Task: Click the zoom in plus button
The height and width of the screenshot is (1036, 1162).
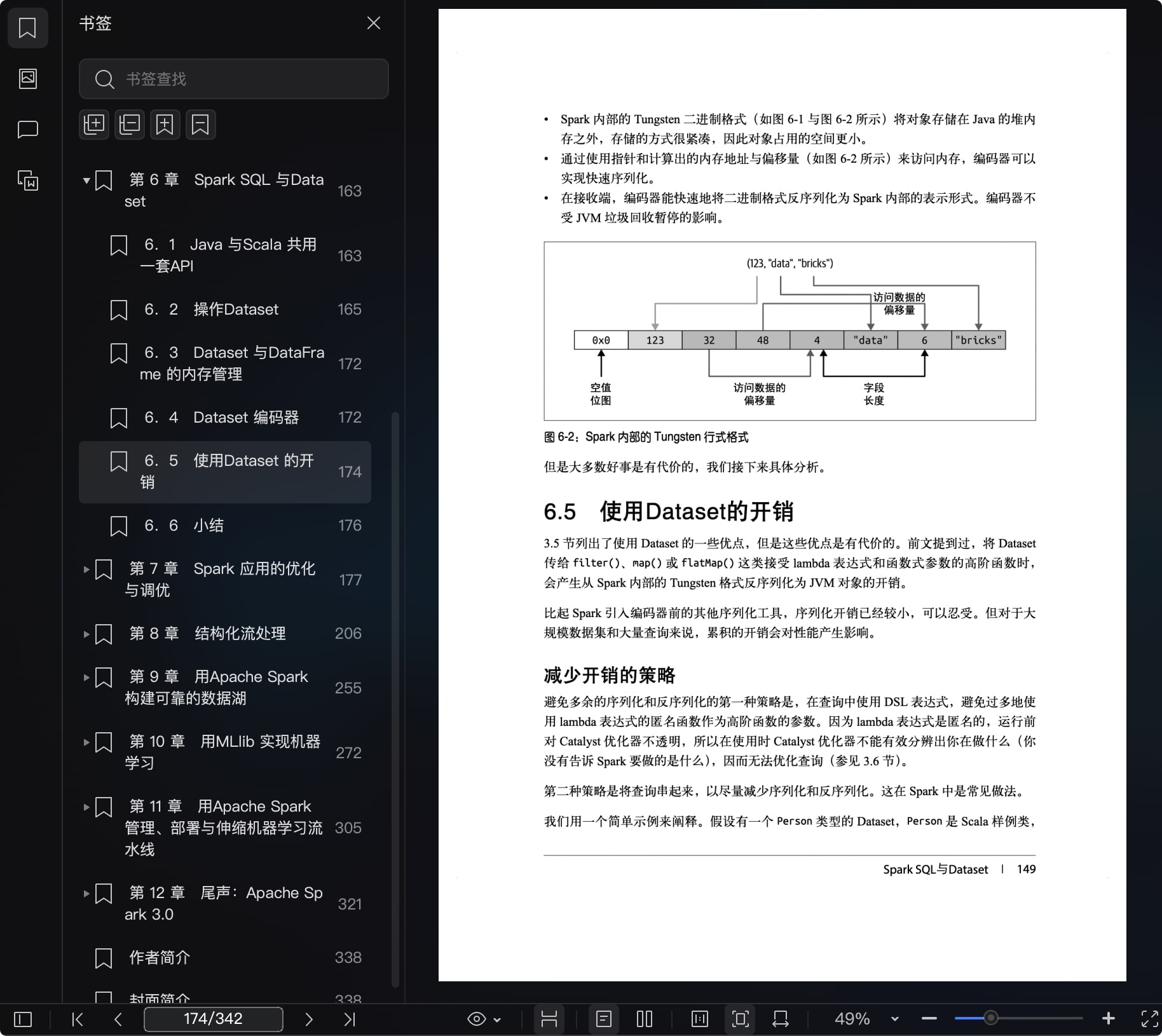Action: coord(1109,1019)
